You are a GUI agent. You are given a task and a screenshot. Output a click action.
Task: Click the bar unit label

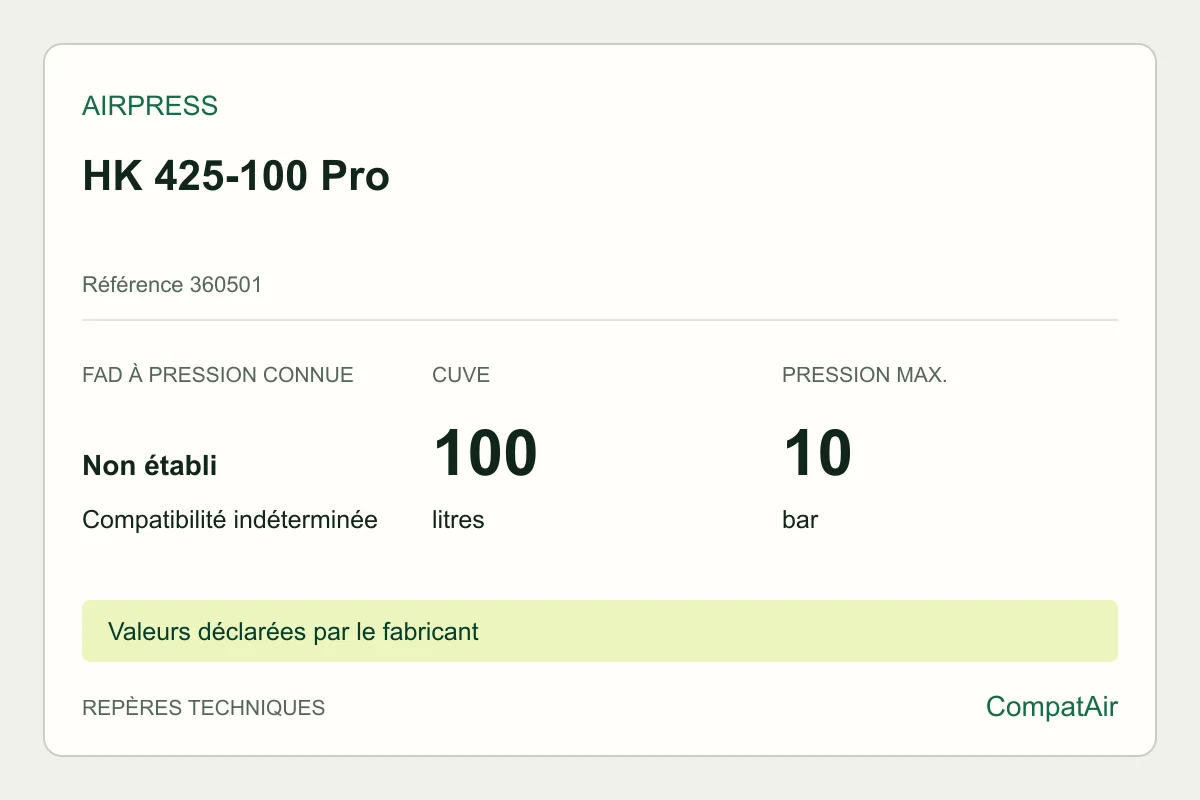click(800, 521)
